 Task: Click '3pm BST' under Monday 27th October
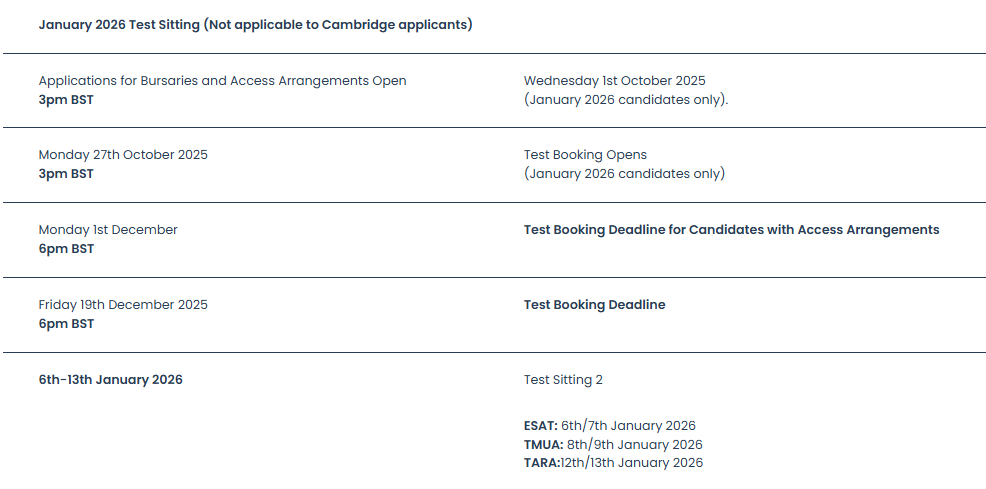pyautogui.click(x=66, y=174)
